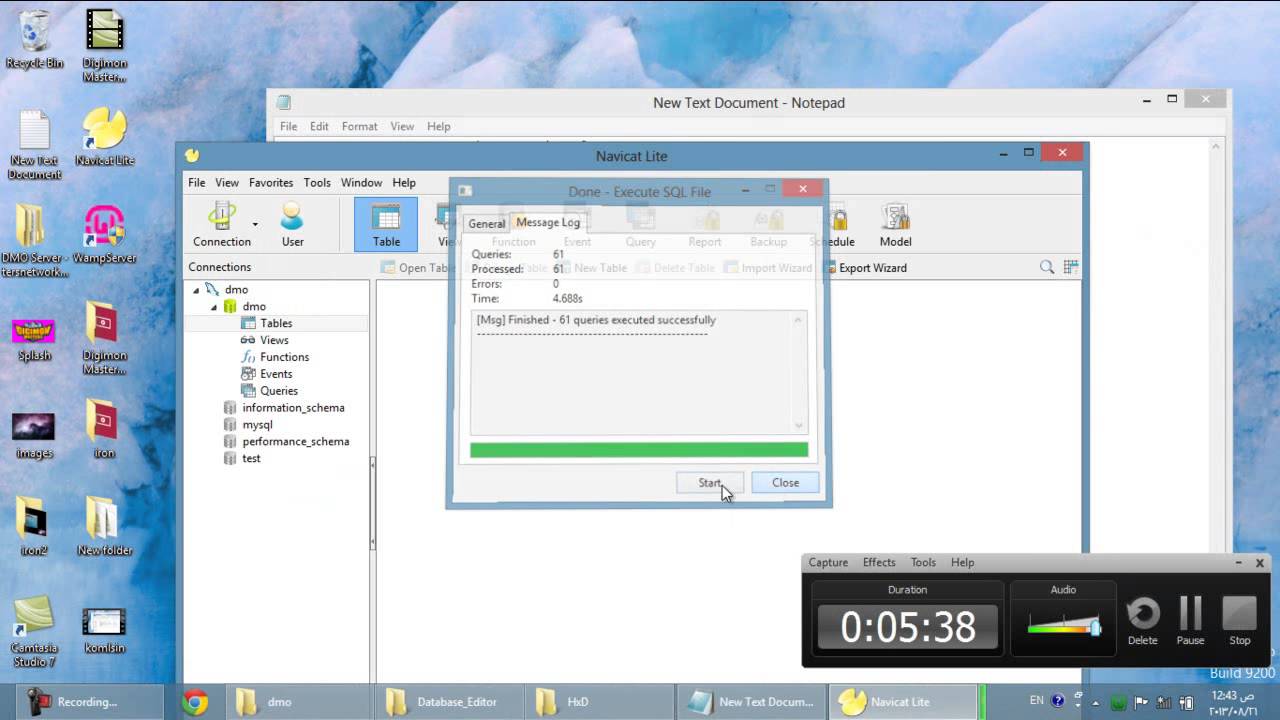Image resolution: width=1280 pixels, height=720 pixels.
Task: Stop the screen recording
Action: 1240,621
